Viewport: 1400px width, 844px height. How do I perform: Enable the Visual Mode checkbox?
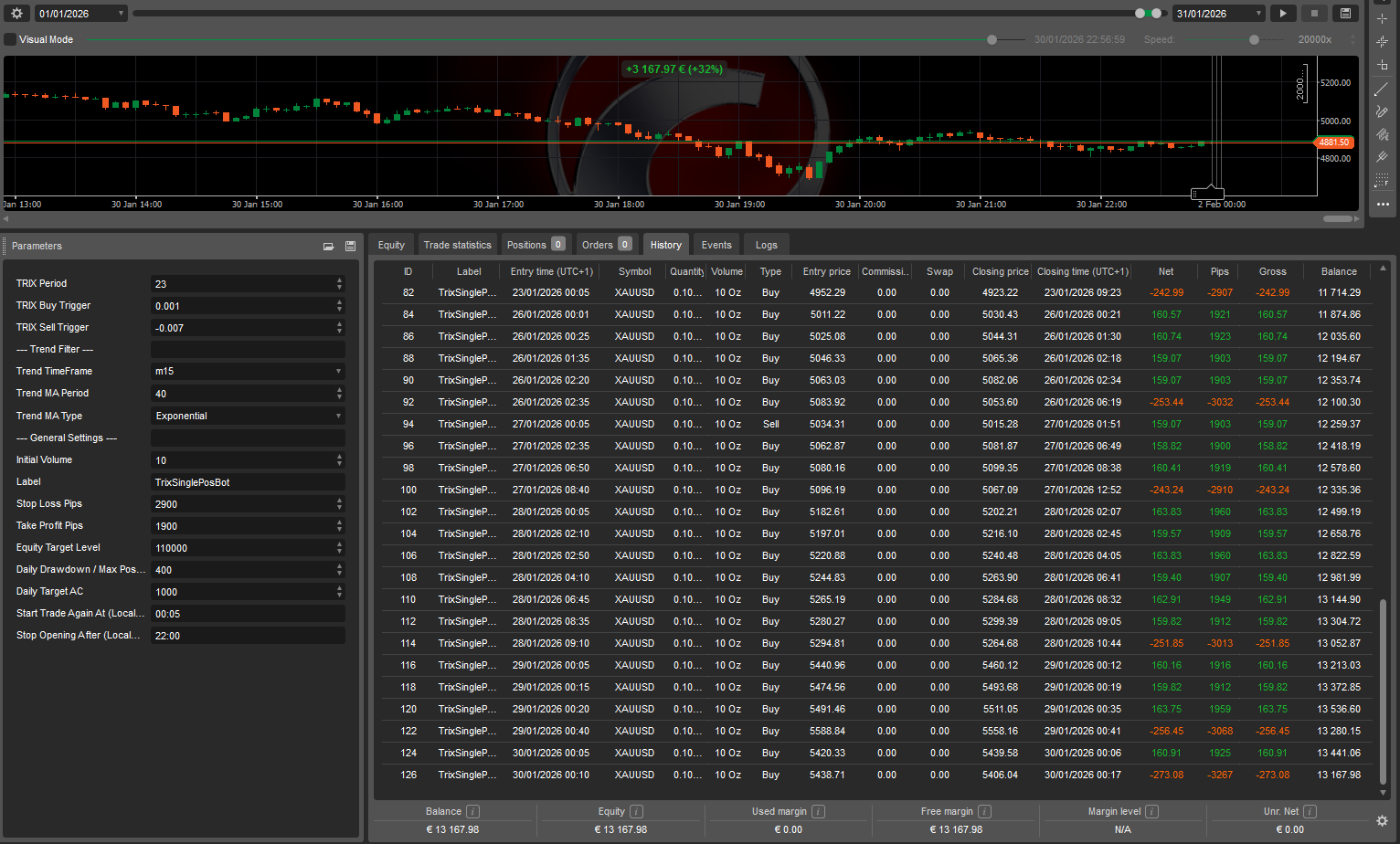click(11, 39)
